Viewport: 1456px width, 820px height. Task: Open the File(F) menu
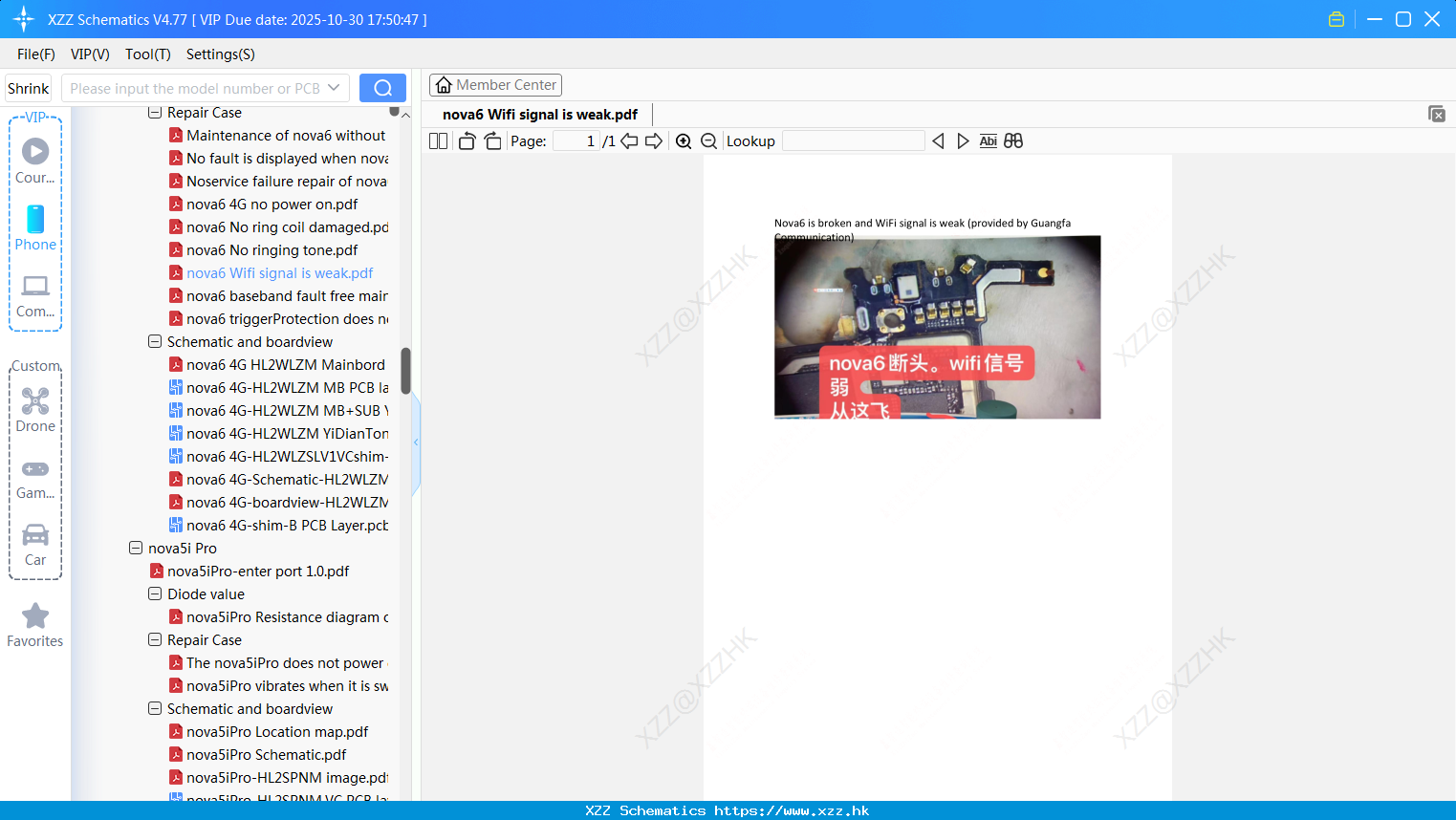click(x=36, y=54)
